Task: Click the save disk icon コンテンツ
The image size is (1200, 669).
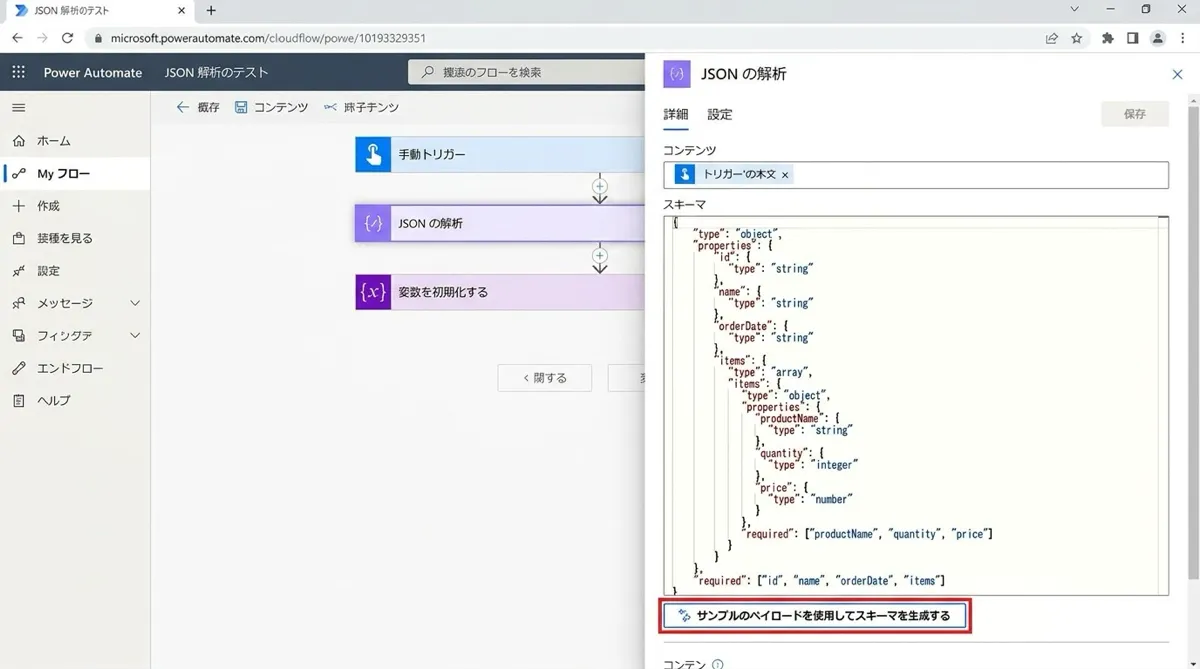Action: click(x=241, y=107)
